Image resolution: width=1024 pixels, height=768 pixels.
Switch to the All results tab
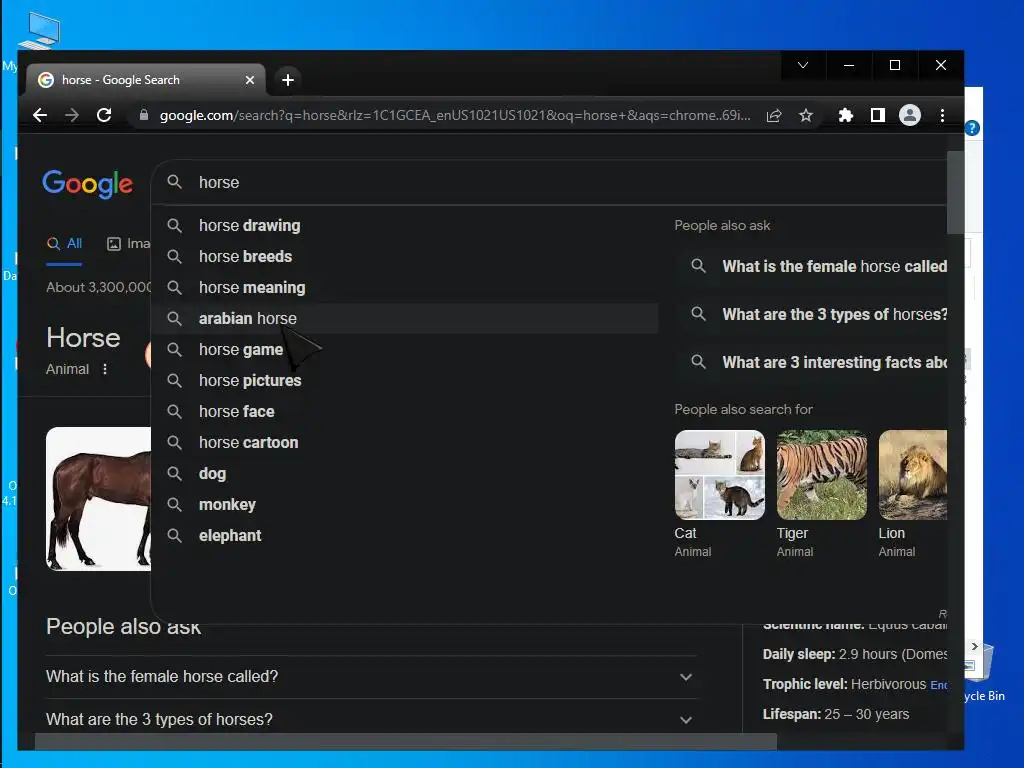(x=64, y=244)
